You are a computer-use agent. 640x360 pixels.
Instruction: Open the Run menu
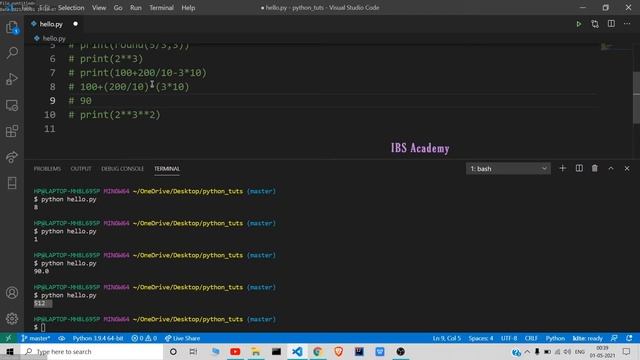[136, 8]
